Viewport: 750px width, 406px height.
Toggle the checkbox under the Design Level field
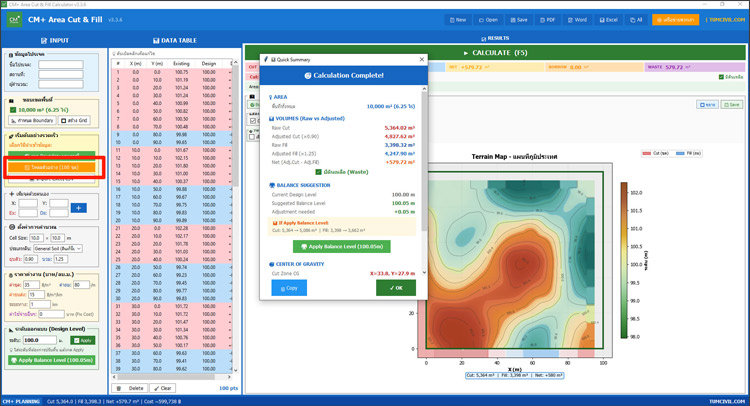[x=11, y=349]
